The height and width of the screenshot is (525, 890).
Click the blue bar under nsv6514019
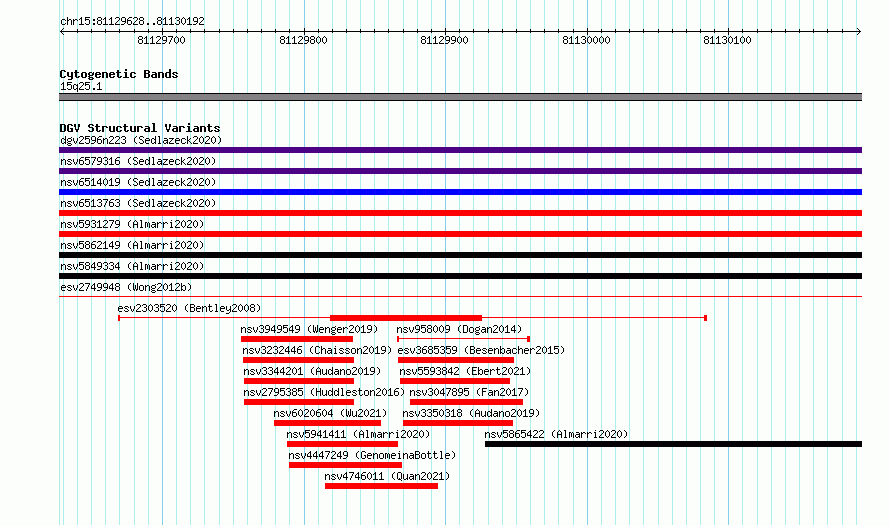tap(460, 192)
